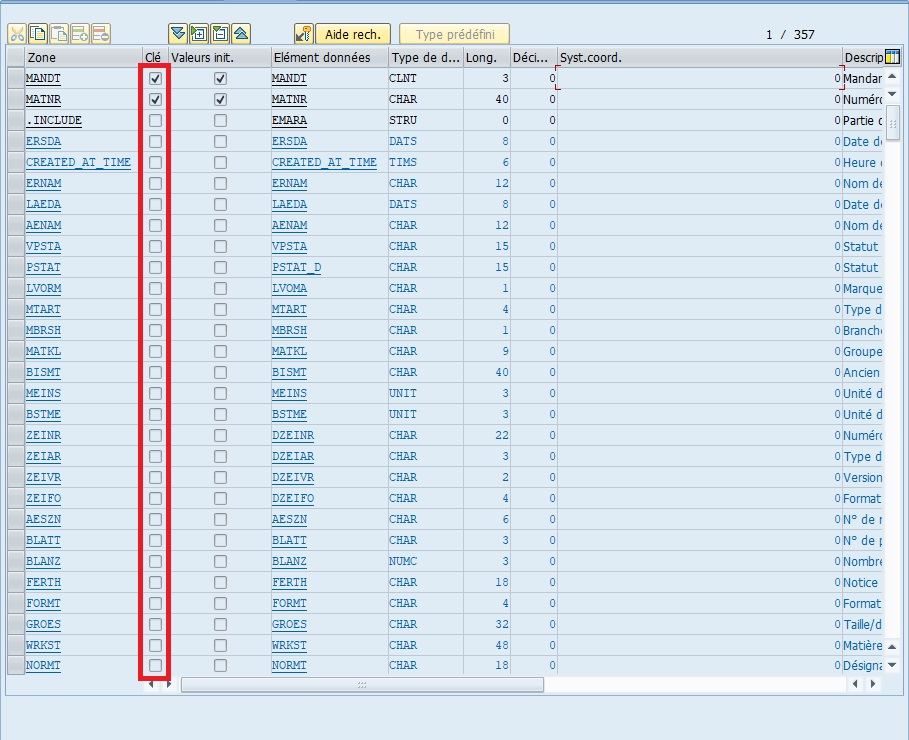
Task: Click the Cut (scissors) toolbar icon
Action: [17, 34]
